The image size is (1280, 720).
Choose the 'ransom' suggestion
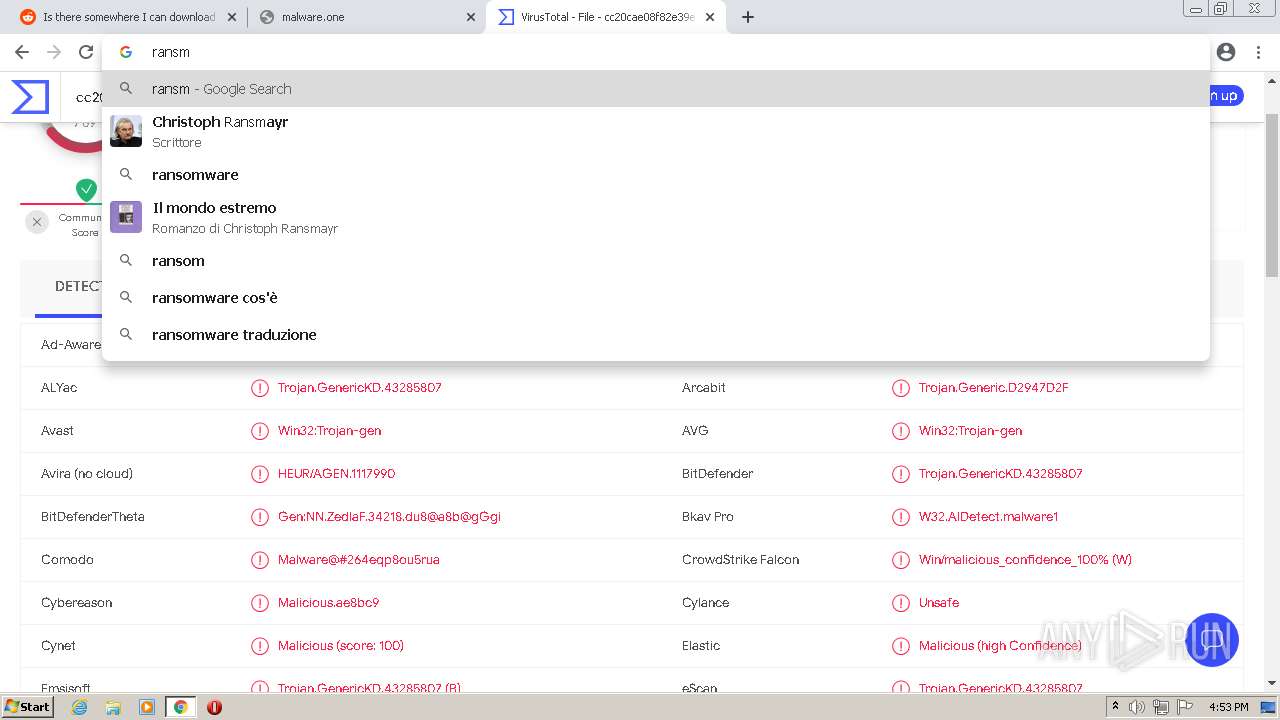pos(656,261)
